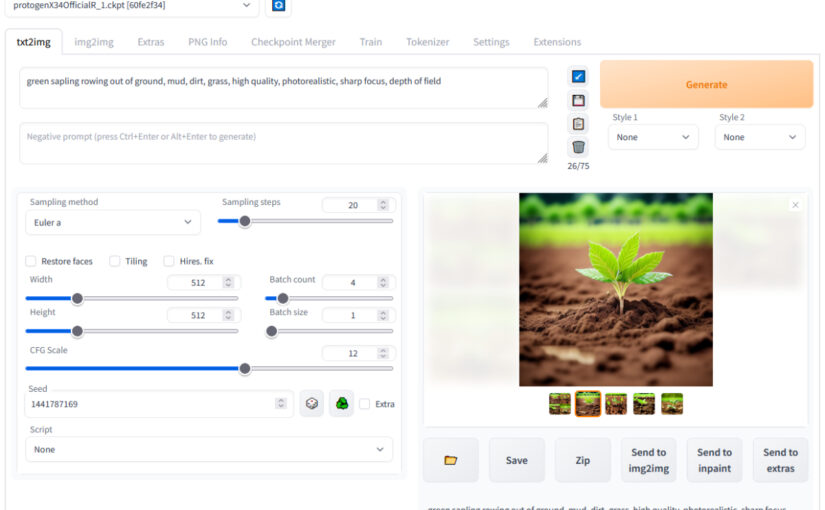This screenshot has height=510, width=825.
Task: Switch to the txt2img tab
Action: click(34, 42)
